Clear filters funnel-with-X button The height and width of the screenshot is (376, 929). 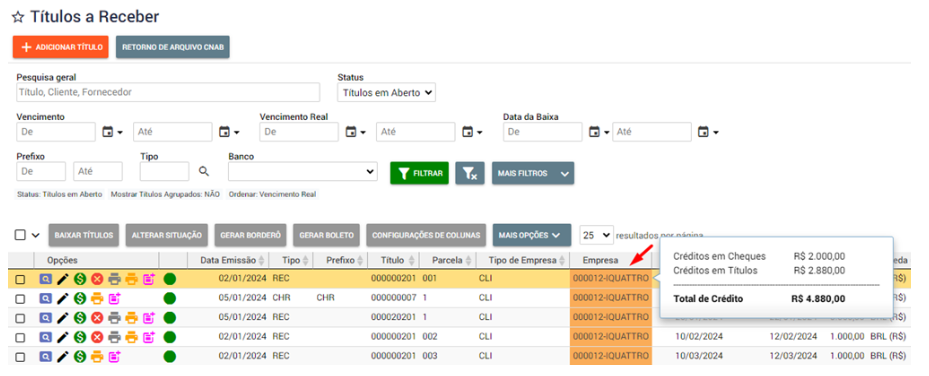pyautogui.click(x=470, y=173)
